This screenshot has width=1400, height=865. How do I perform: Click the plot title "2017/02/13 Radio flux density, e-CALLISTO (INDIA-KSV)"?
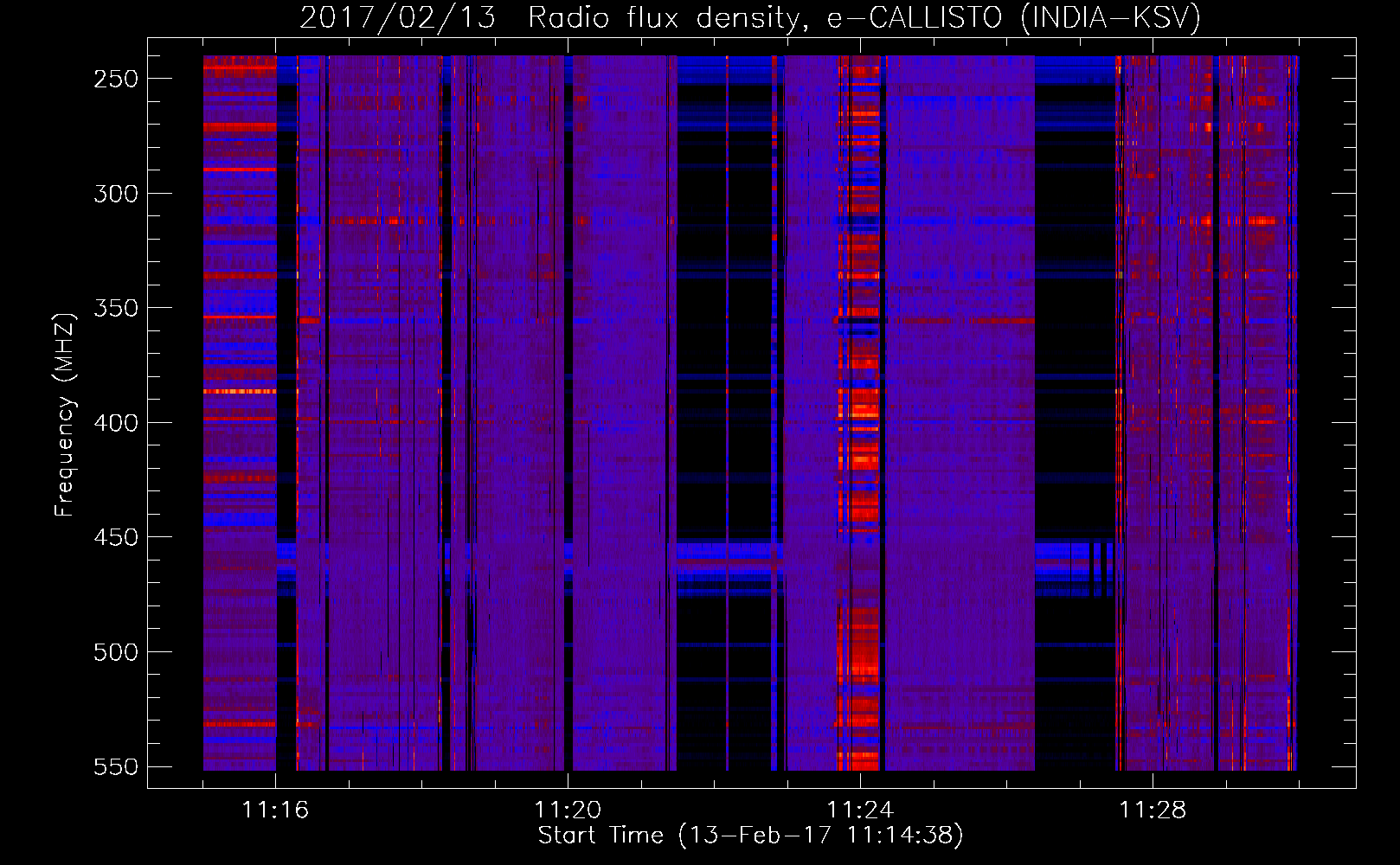coord(750,18)
